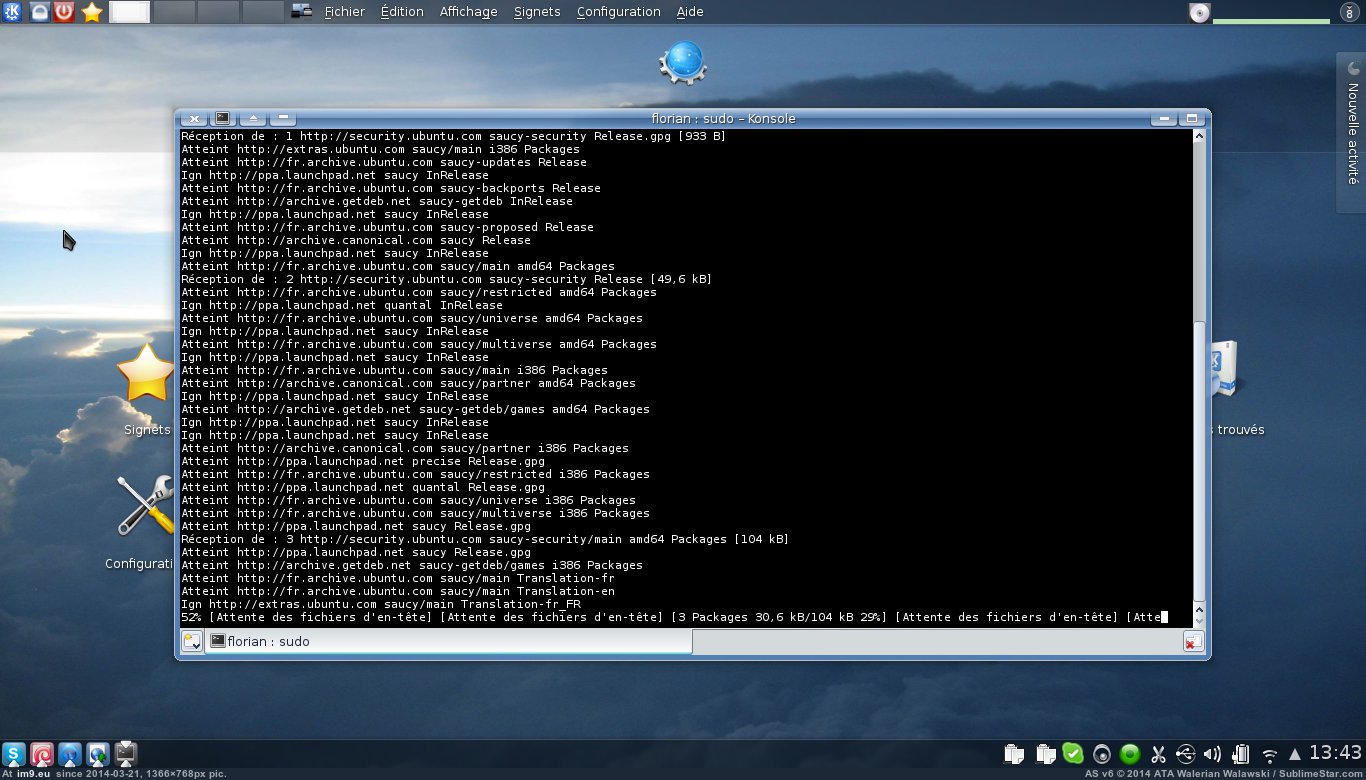The image size is (1366, 780).
Task: Click the Wi-Fi network tray icon
Action: tap(1269, 755)
